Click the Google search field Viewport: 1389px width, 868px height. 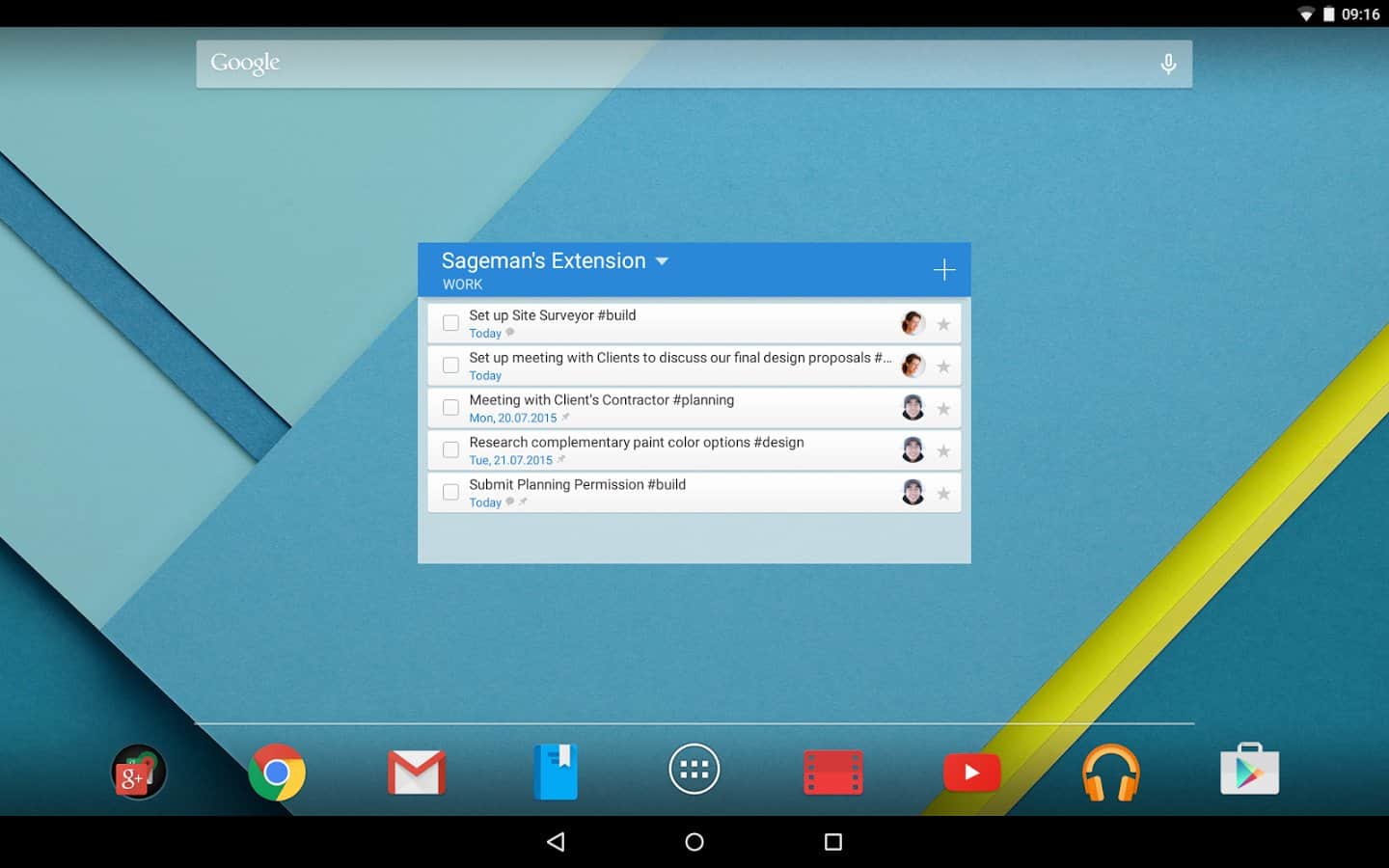click(x=675, y=64)
